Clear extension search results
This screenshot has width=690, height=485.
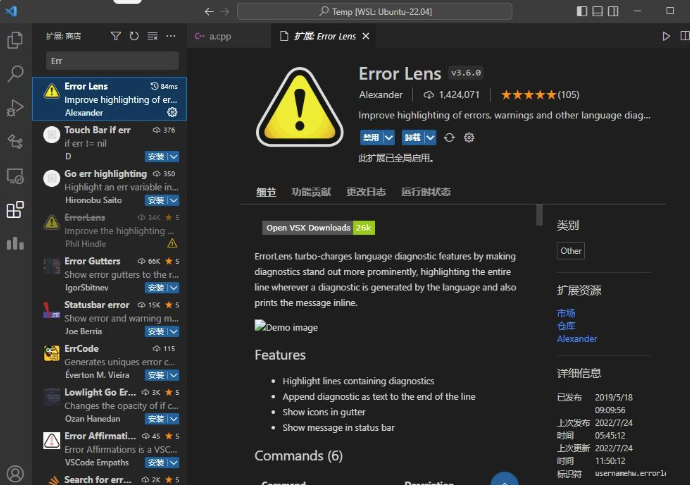click(x=152, y=36)
